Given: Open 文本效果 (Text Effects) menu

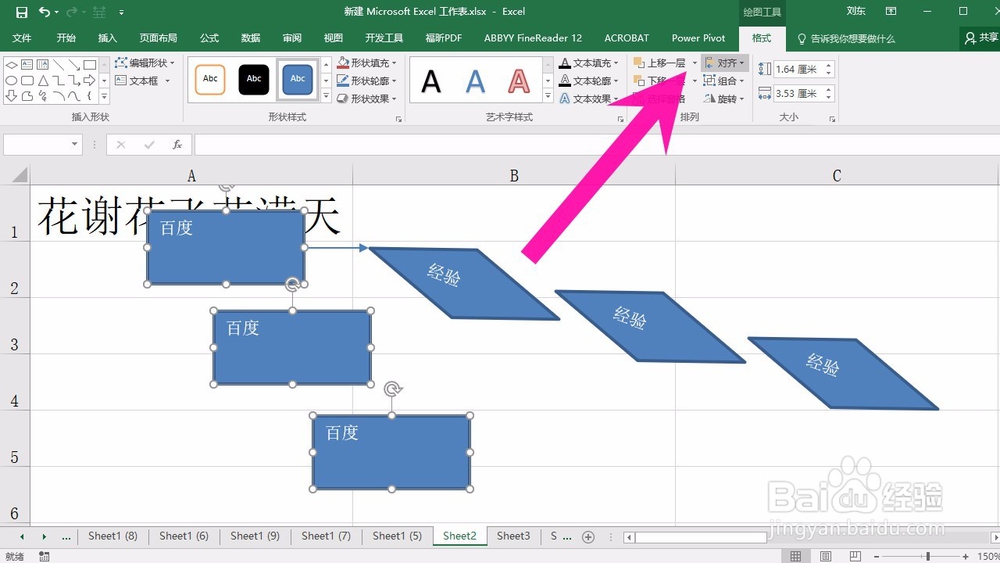Looking at the screenshot, I should point(589,99).
